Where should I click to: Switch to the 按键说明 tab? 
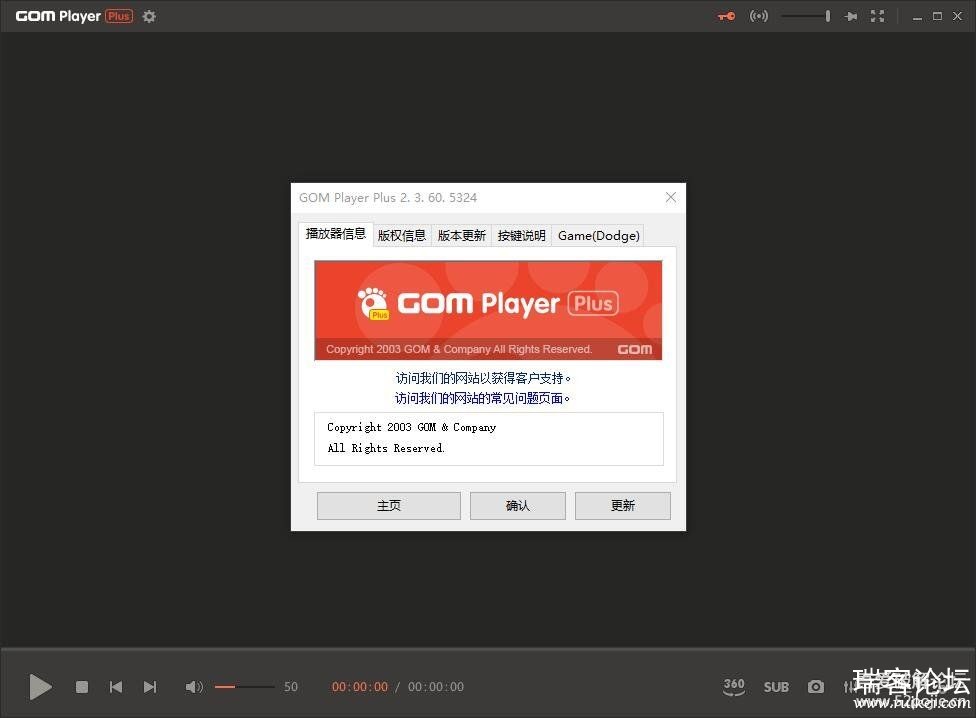(x=522, y=235)
